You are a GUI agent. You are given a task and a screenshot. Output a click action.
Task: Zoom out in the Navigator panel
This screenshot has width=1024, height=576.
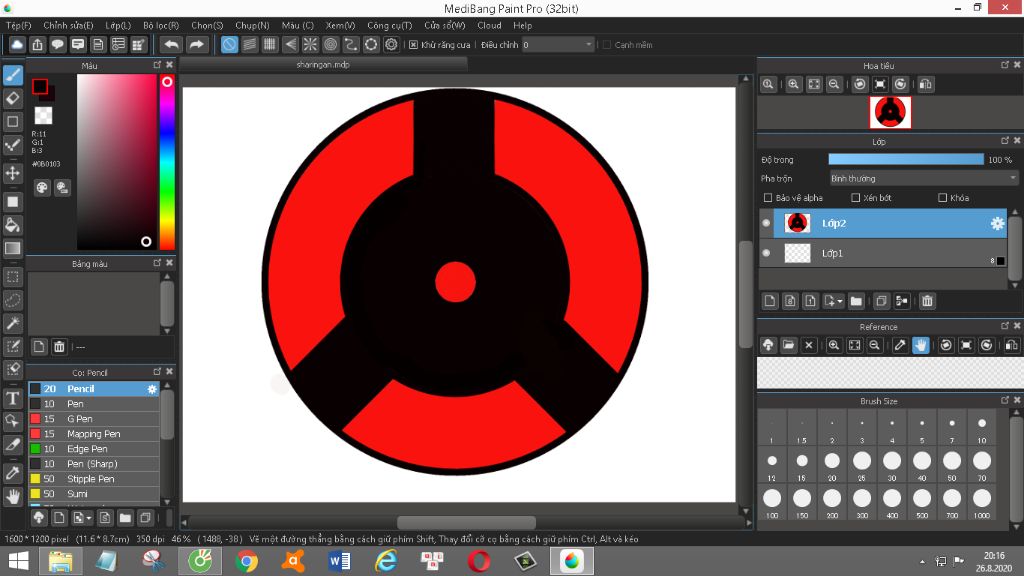[834, 84]
